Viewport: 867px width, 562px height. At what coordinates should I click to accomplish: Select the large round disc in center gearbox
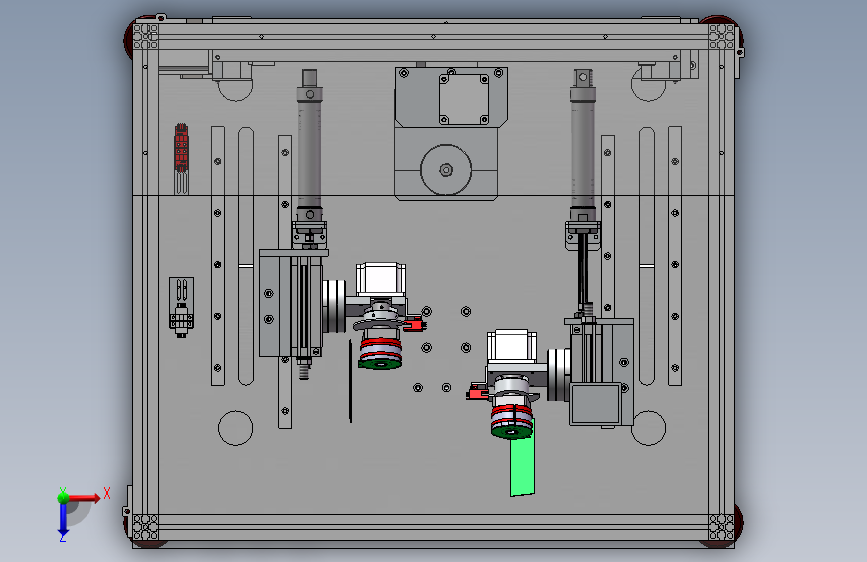point(446,170)
